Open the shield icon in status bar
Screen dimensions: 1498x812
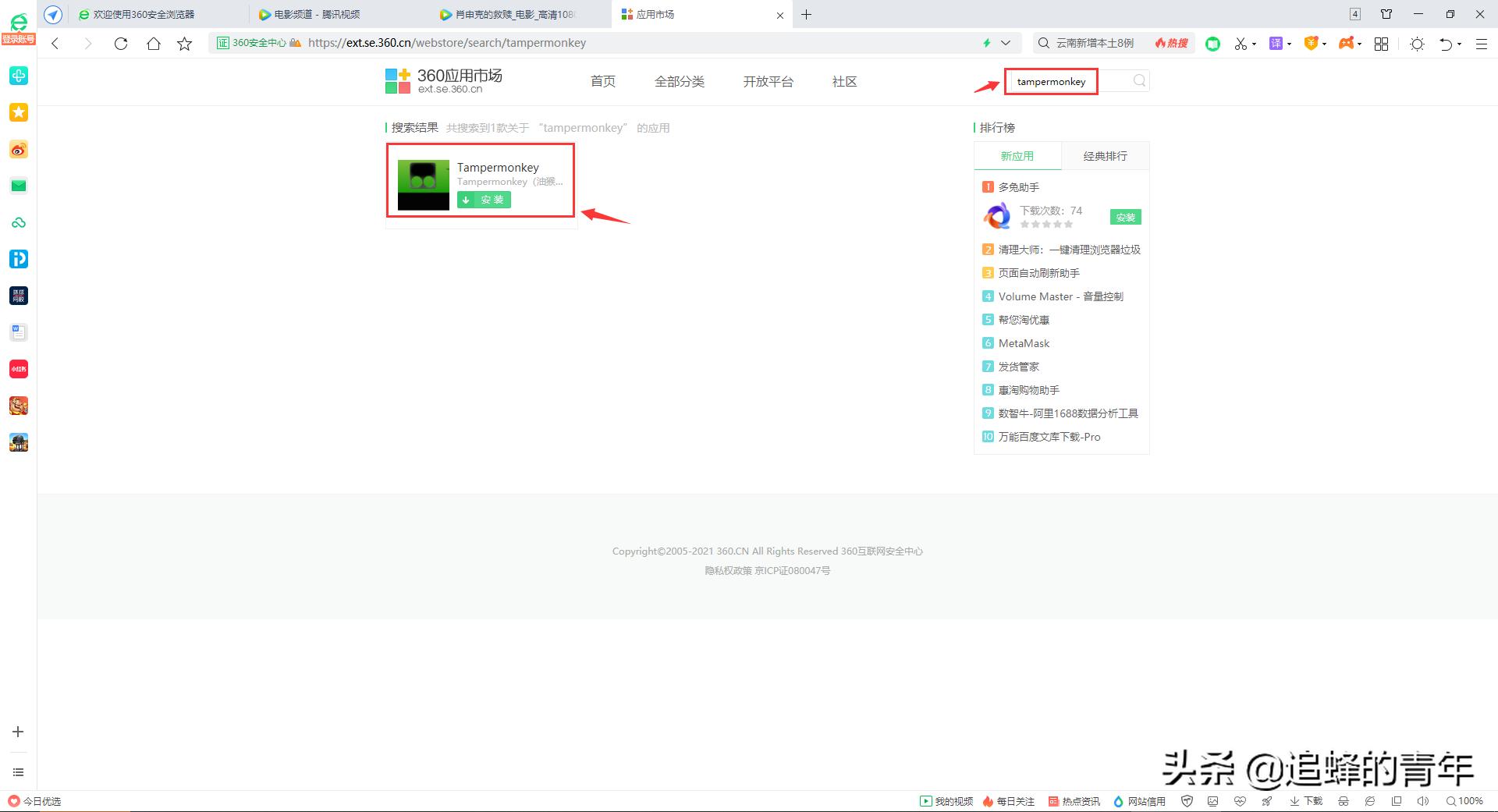pyautogui.click(x=1187, y=801)
